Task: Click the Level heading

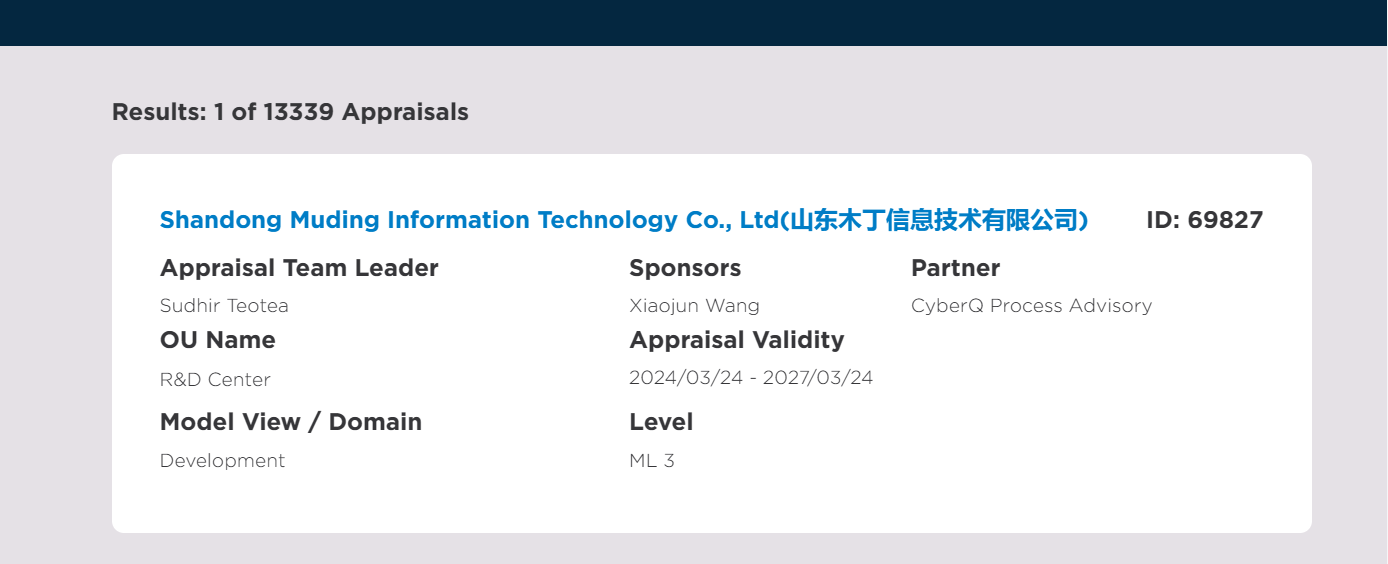Action: pyautogui.click(x=661, y=422)
